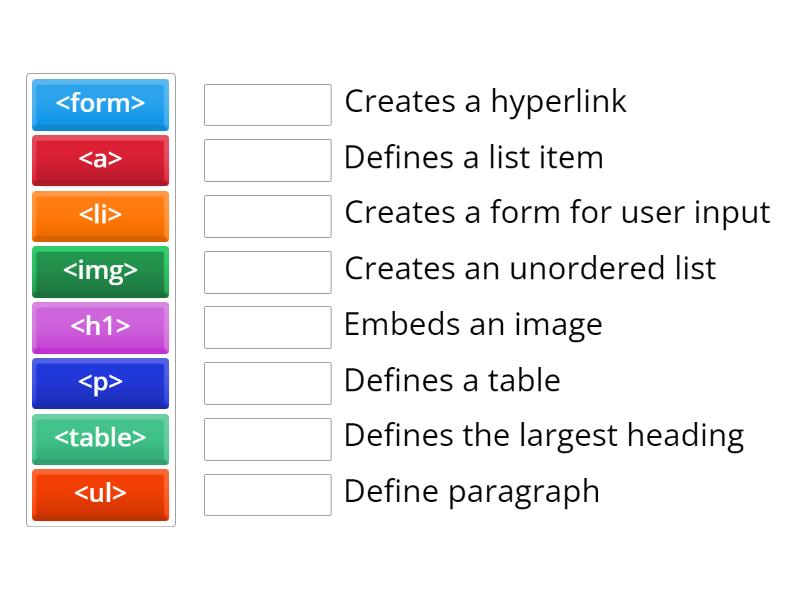Click the tile list panel on the left
This screenshot has width=800, height=600.
[100, 300]
